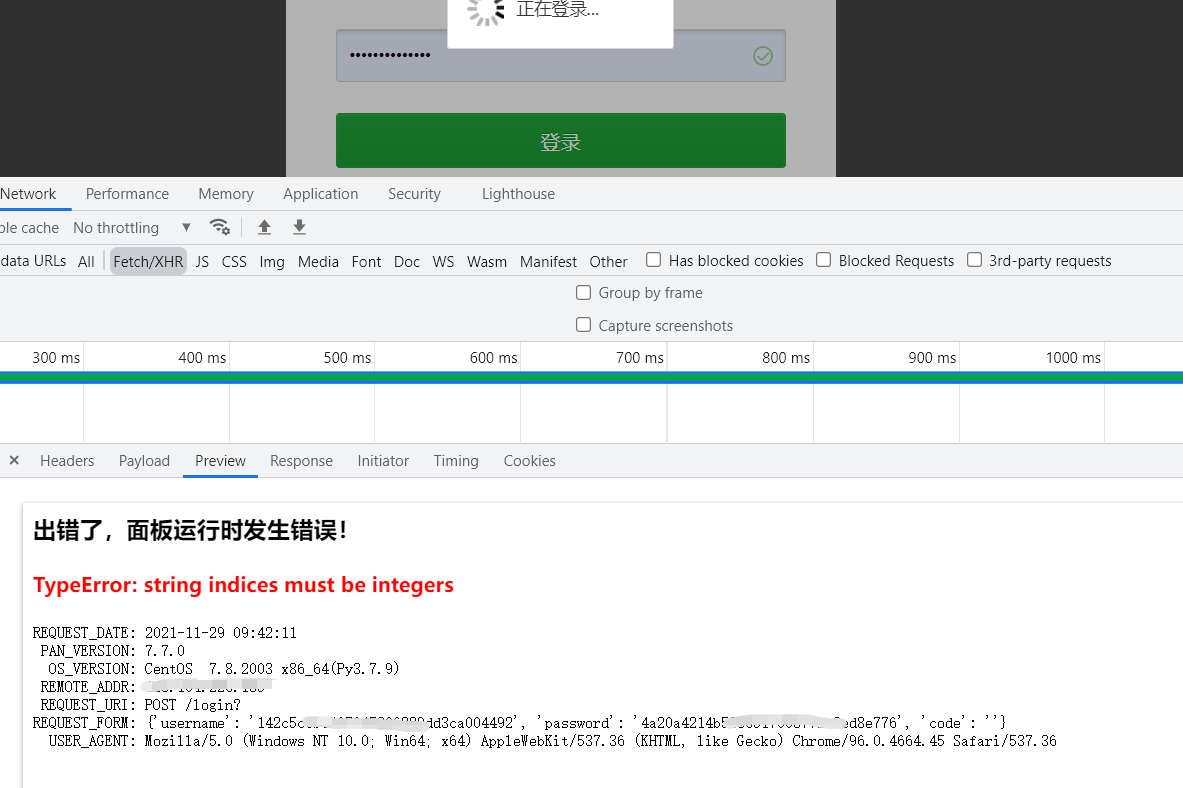Open the Performance tab
The height and width of the screenshot is (788, 1183).
click(x=128, y=194)
